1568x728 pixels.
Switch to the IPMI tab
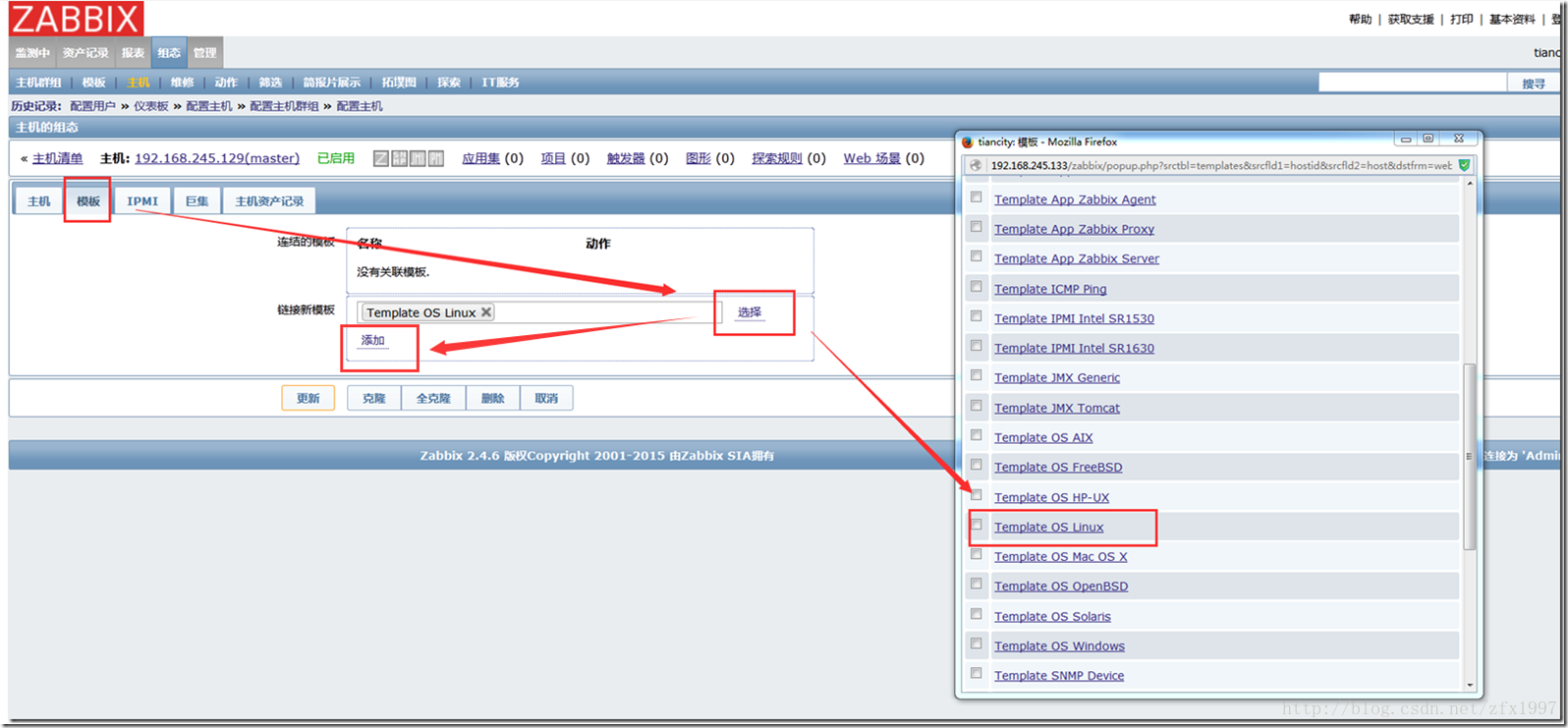142,201
